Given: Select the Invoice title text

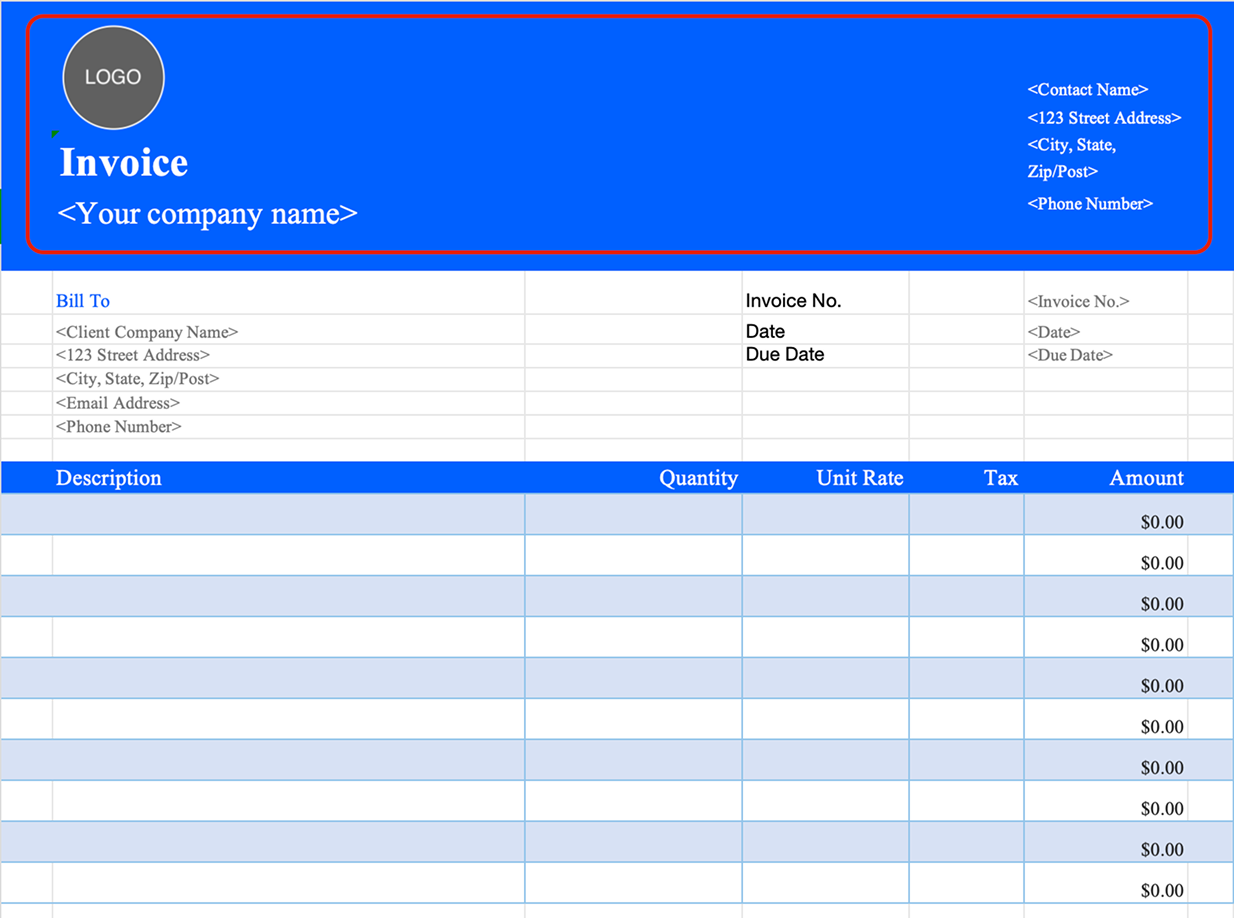Looking at the screenshot, I should (x=122, y=162).
